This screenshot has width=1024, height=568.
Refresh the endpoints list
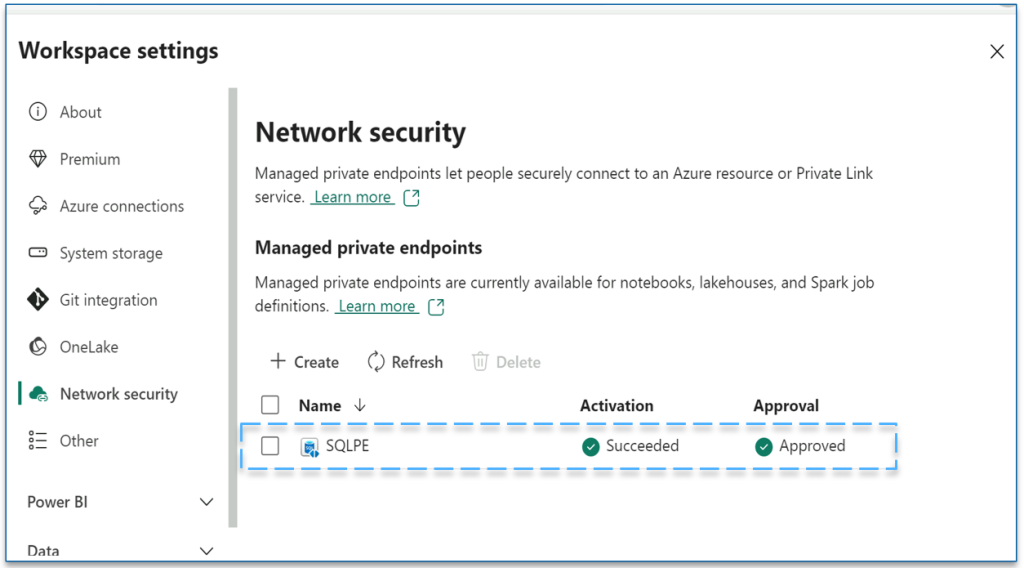point(405,362)
